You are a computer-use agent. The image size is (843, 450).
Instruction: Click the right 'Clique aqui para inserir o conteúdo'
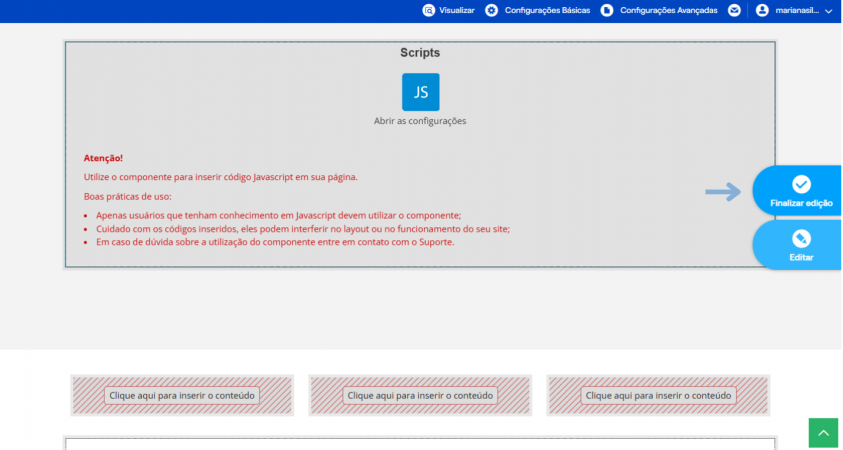tap(658, 396)
